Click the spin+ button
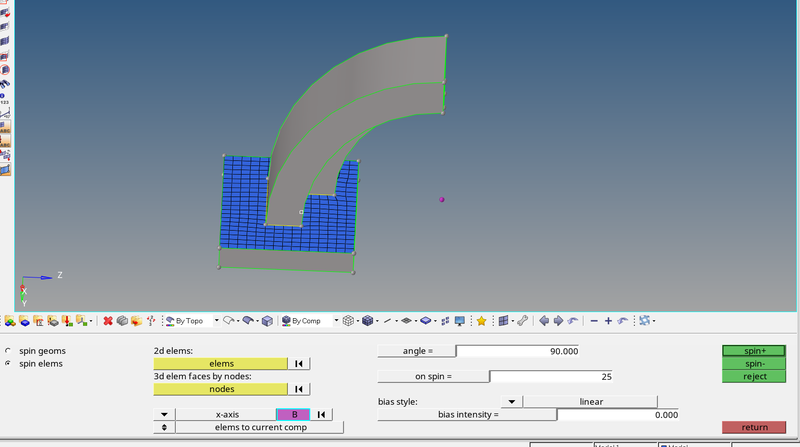800x447 pixels. point(754,351)
